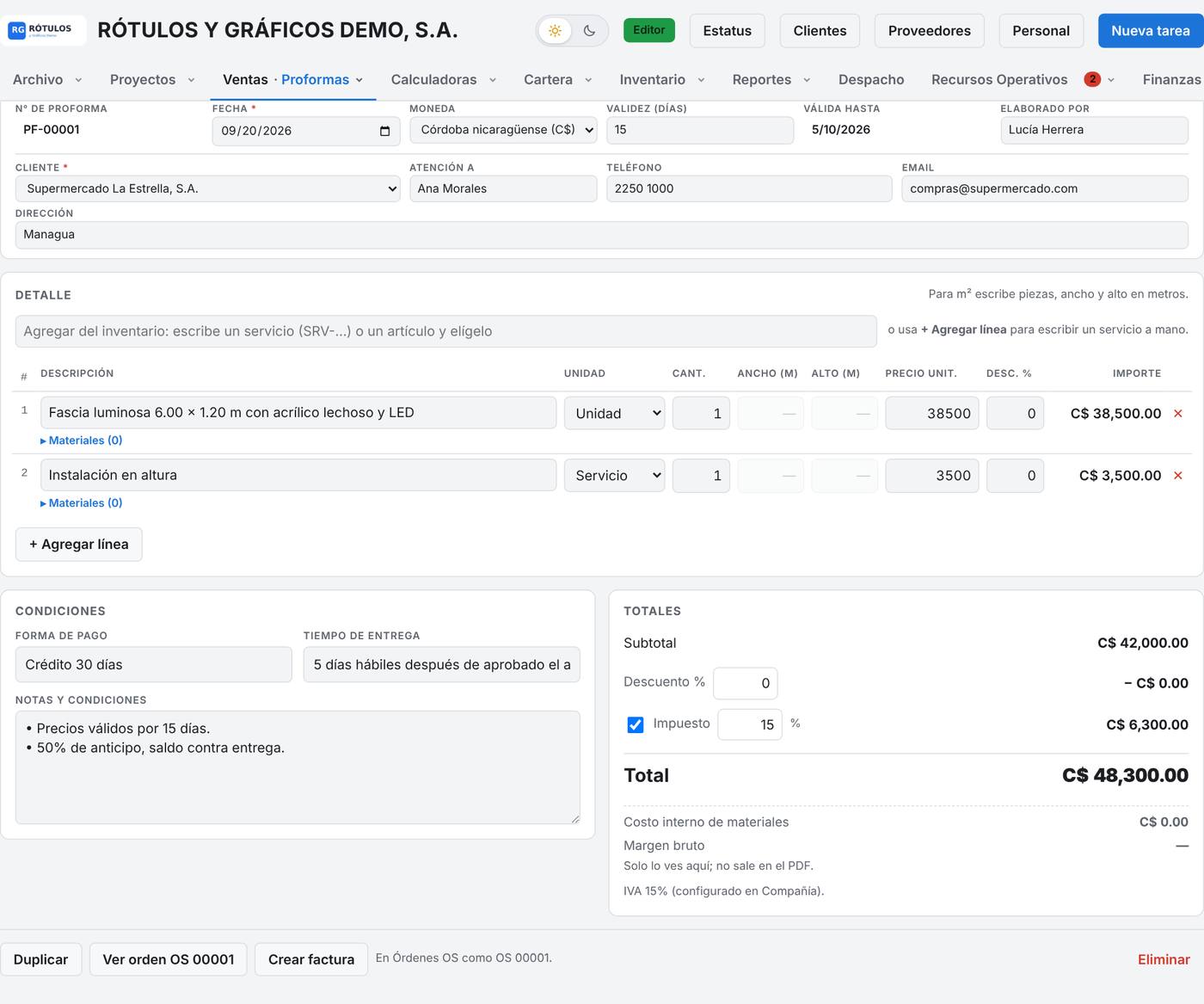Image resolution: width=1204 pixels, height=1004 pixels.
Task: Change unit for Instalación en altura row
Action: [x=614, y=475]
